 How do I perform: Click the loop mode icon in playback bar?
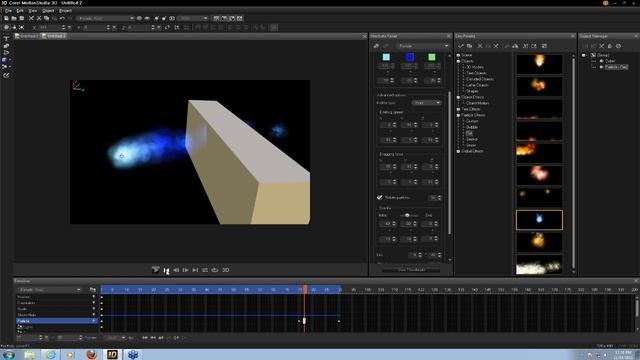(x=215, y=270)
